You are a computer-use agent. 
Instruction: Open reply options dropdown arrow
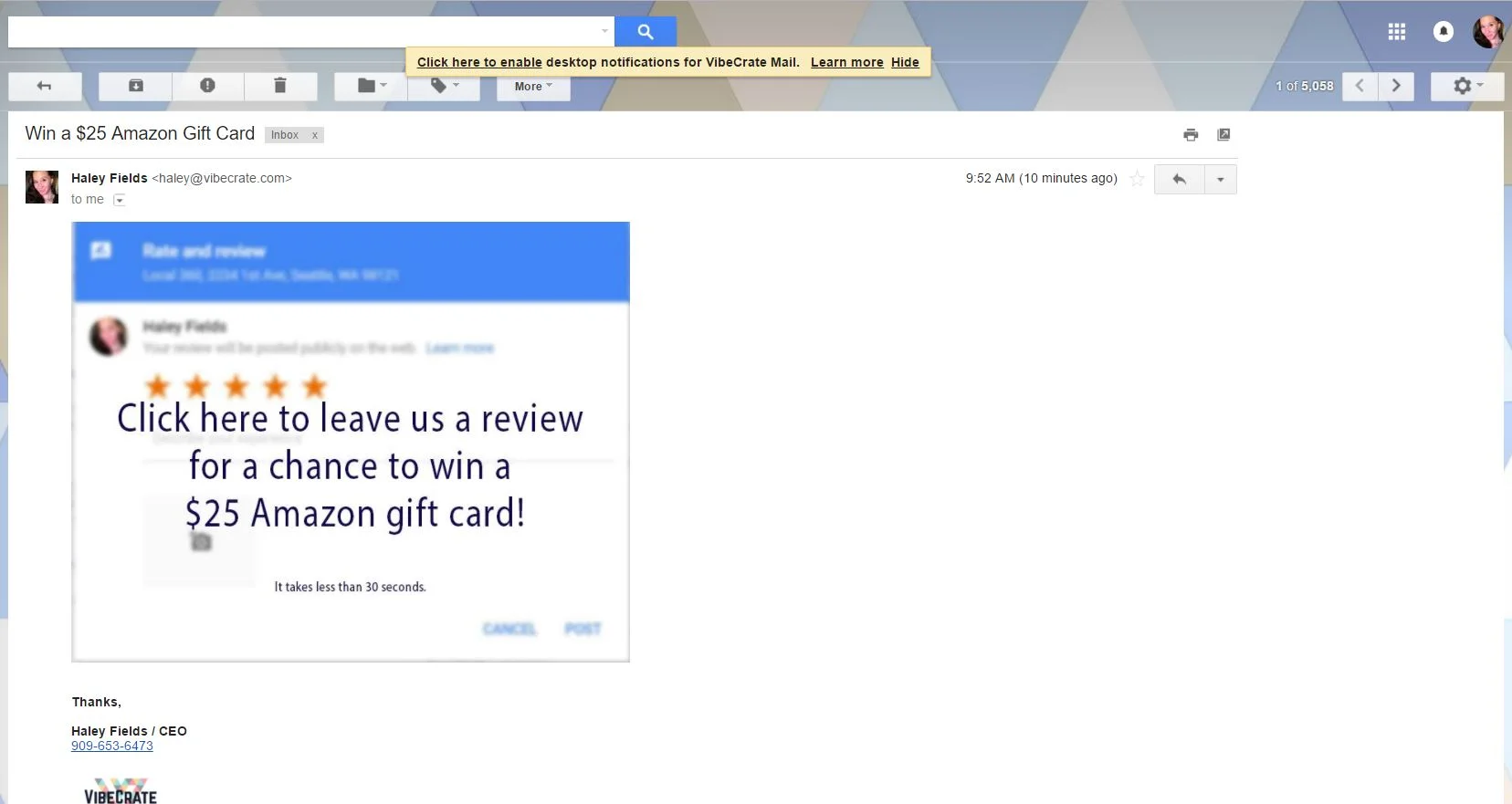coord(1221,180)
